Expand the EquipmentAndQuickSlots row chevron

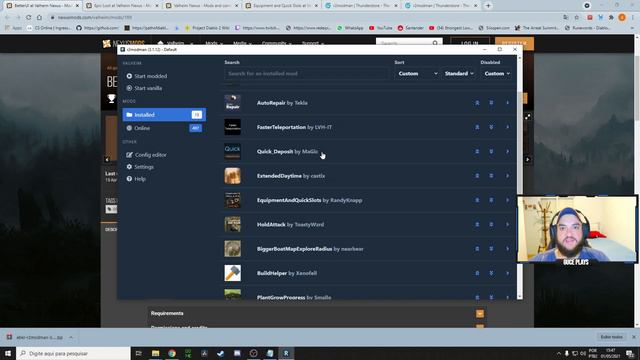(508, 200)
